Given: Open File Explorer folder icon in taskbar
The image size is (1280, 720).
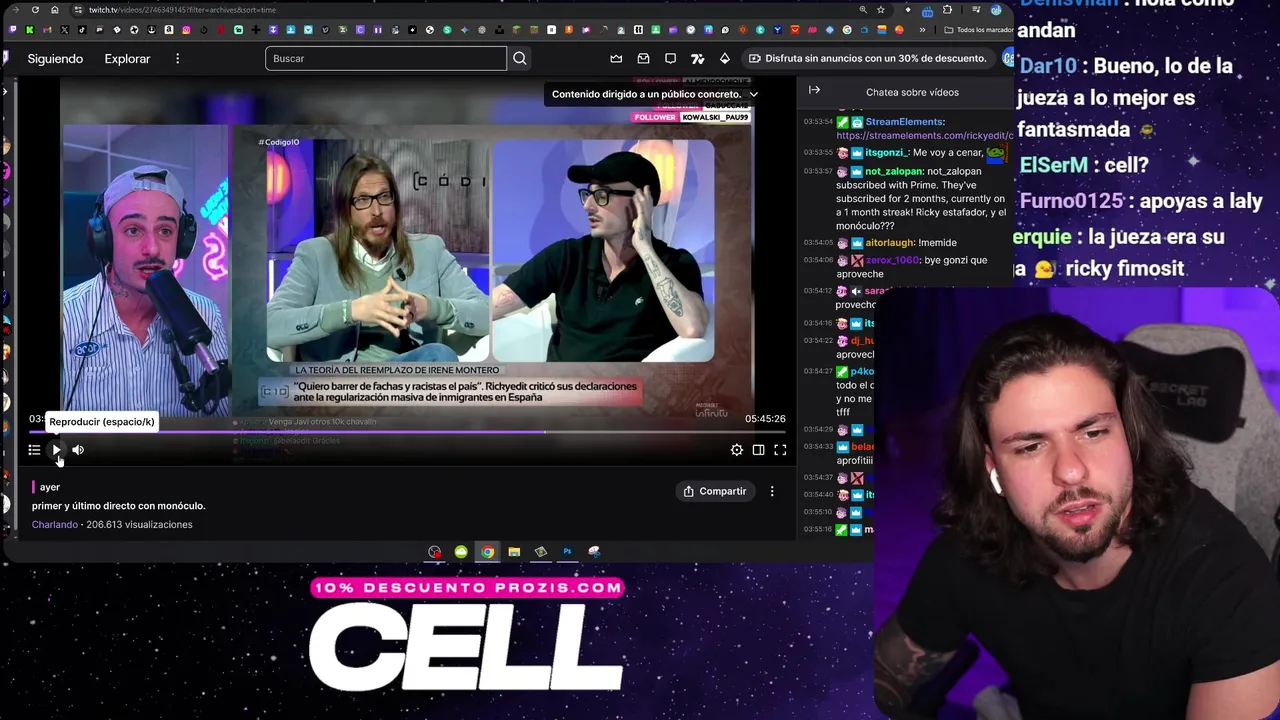Looking at the screenshot, I should (514, 552).
